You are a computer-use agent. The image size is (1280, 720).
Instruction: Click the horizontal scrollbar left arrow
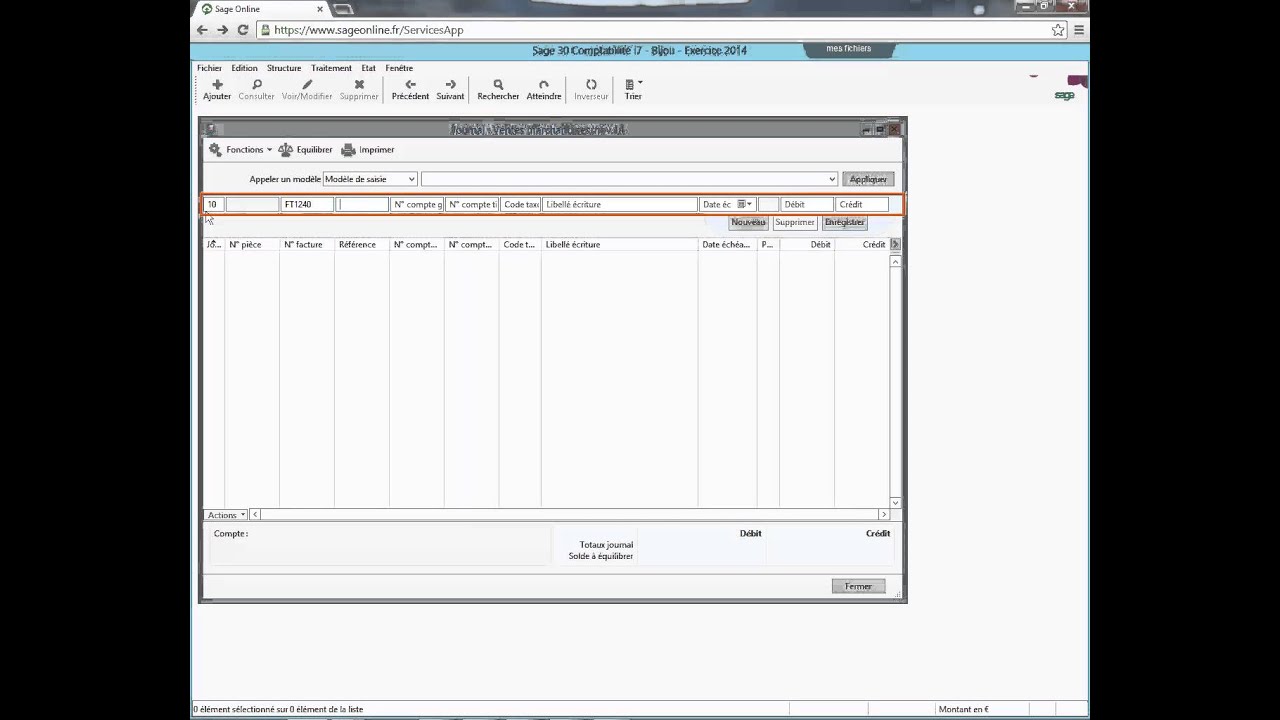pos(255,515)
